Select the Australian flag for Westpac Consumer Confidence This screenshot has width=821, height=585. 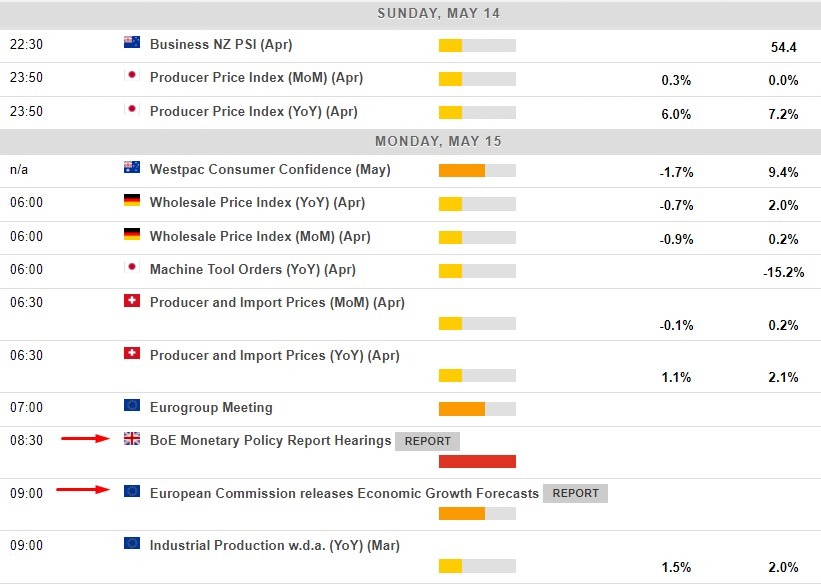point(133,169)
